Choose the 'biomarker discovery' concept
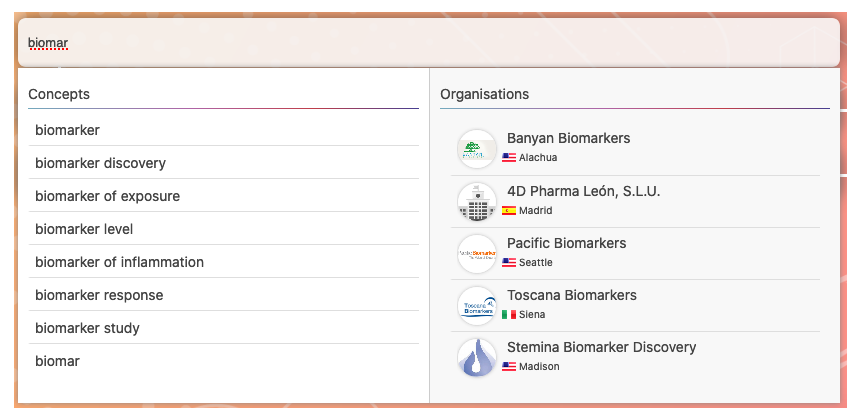Screen dimensions: 867x418 pyautogui.click(x=100, y=163)
